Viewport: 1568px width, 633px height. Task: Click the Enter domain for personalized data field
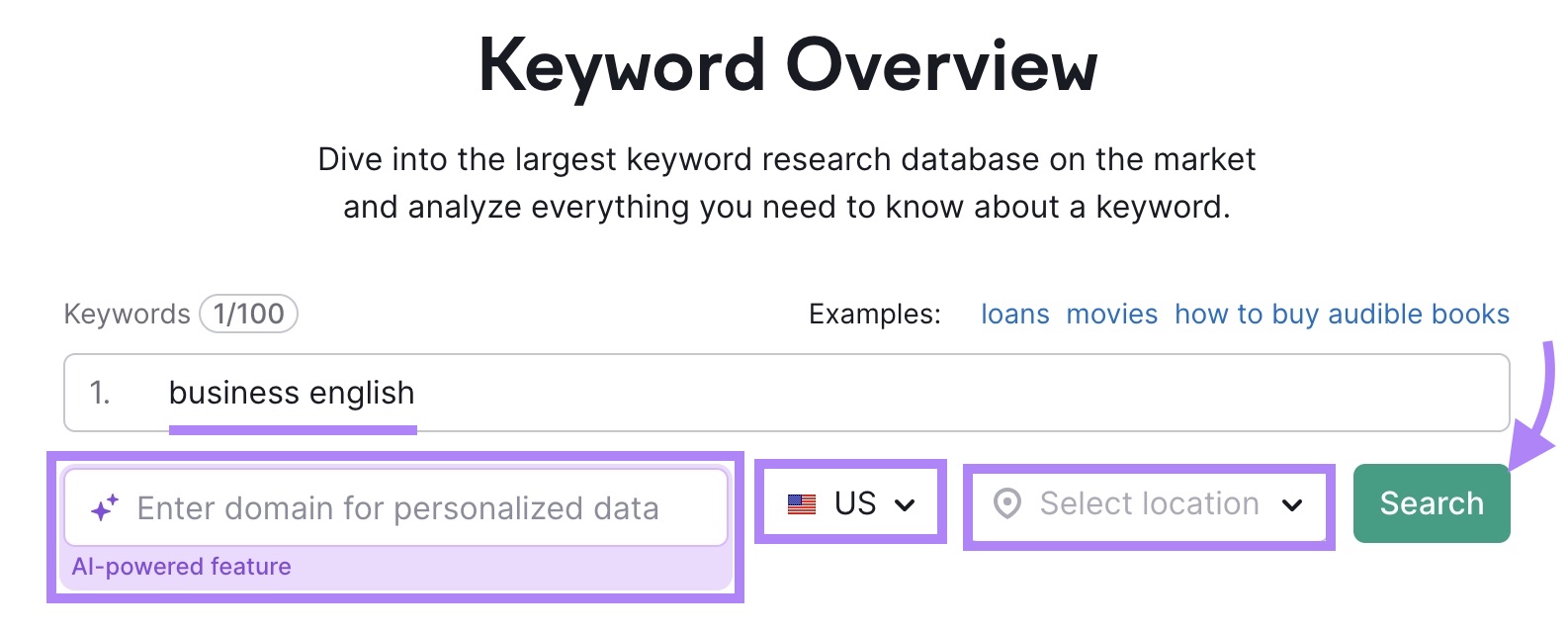coord(395,506)
